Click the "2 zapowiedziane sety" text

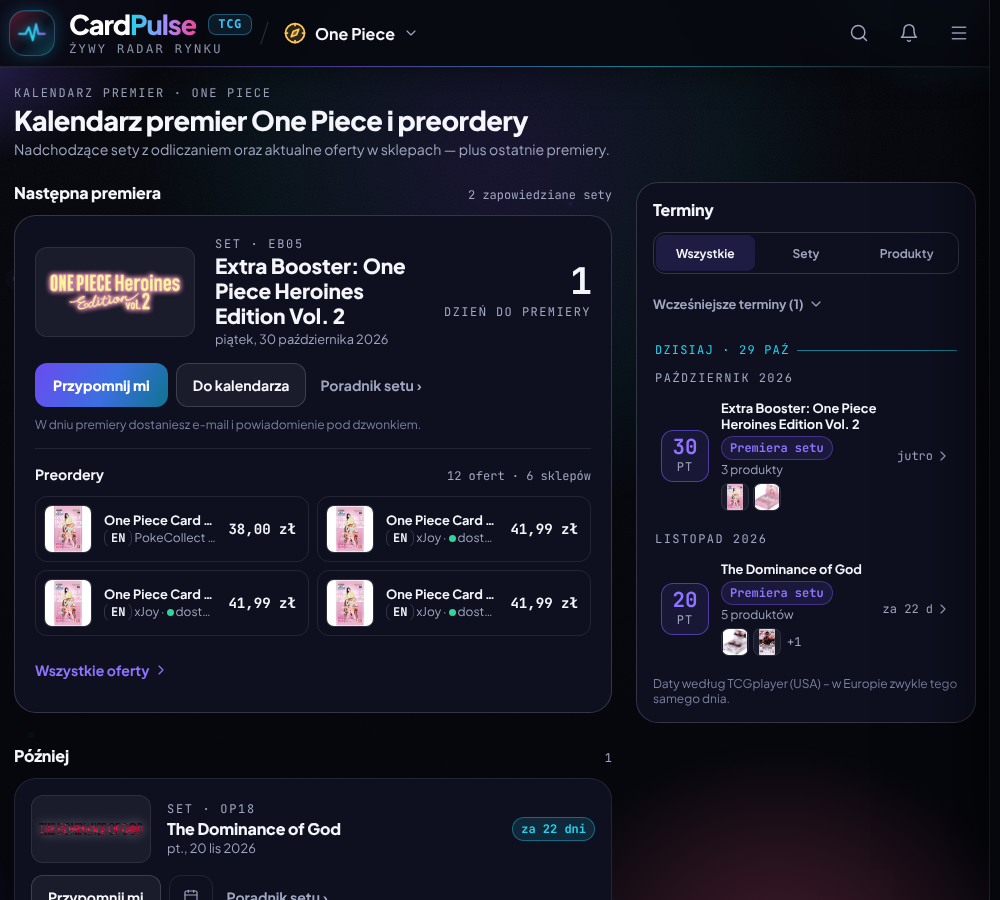(x=540, y=195)
